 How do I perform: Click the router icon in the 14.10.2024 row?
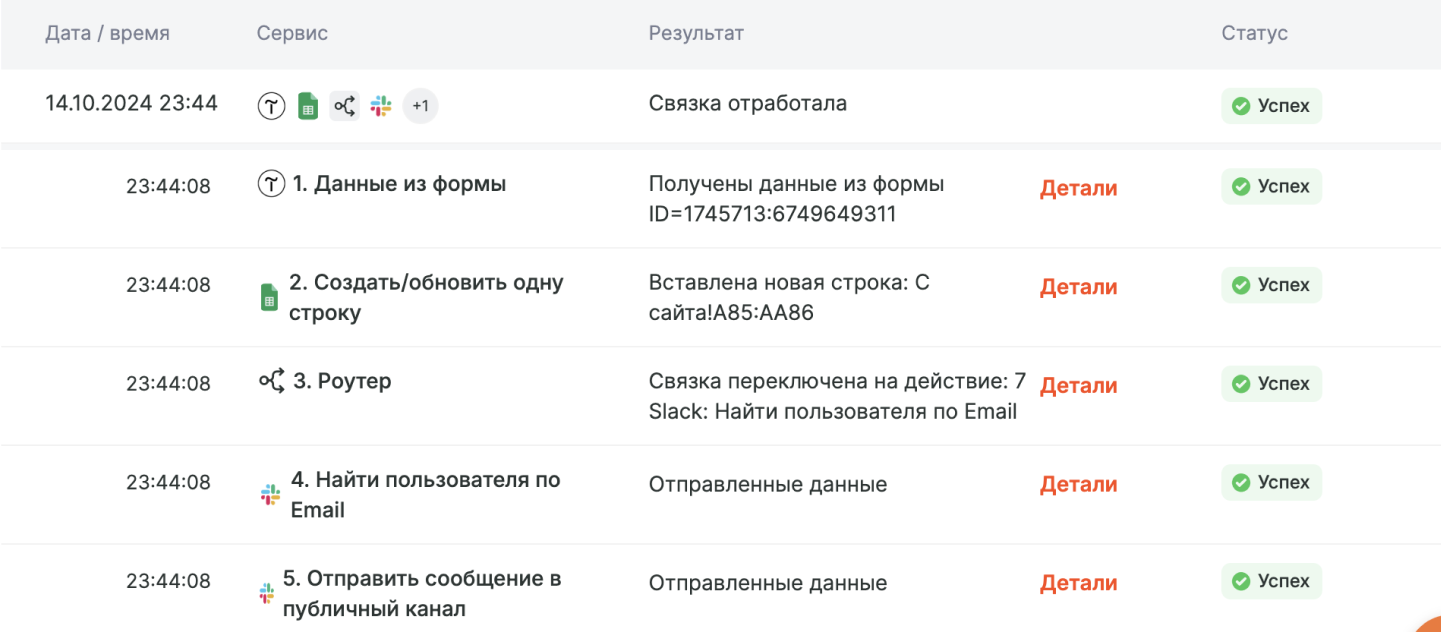click(x=344, y=105)
